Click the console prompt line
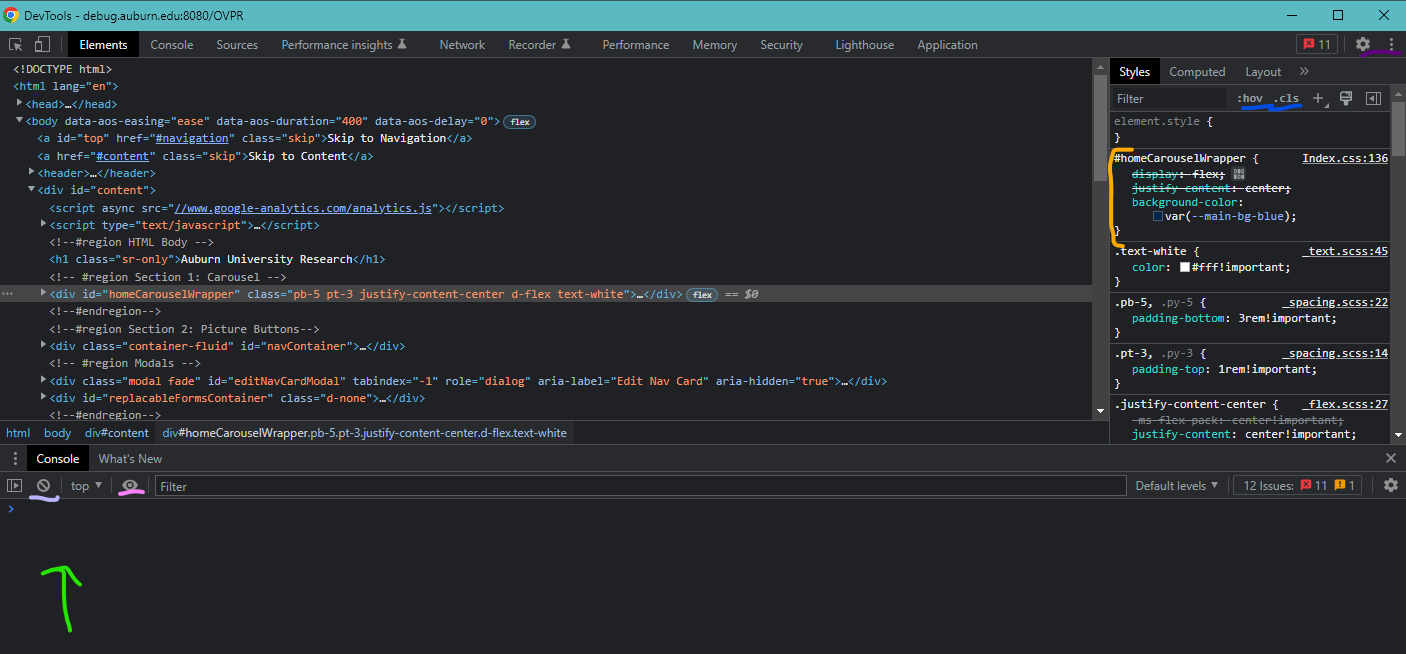Image resolution: width=1406 pixels, height=654 pixels. pyautogui.click(x=703, y=509)
